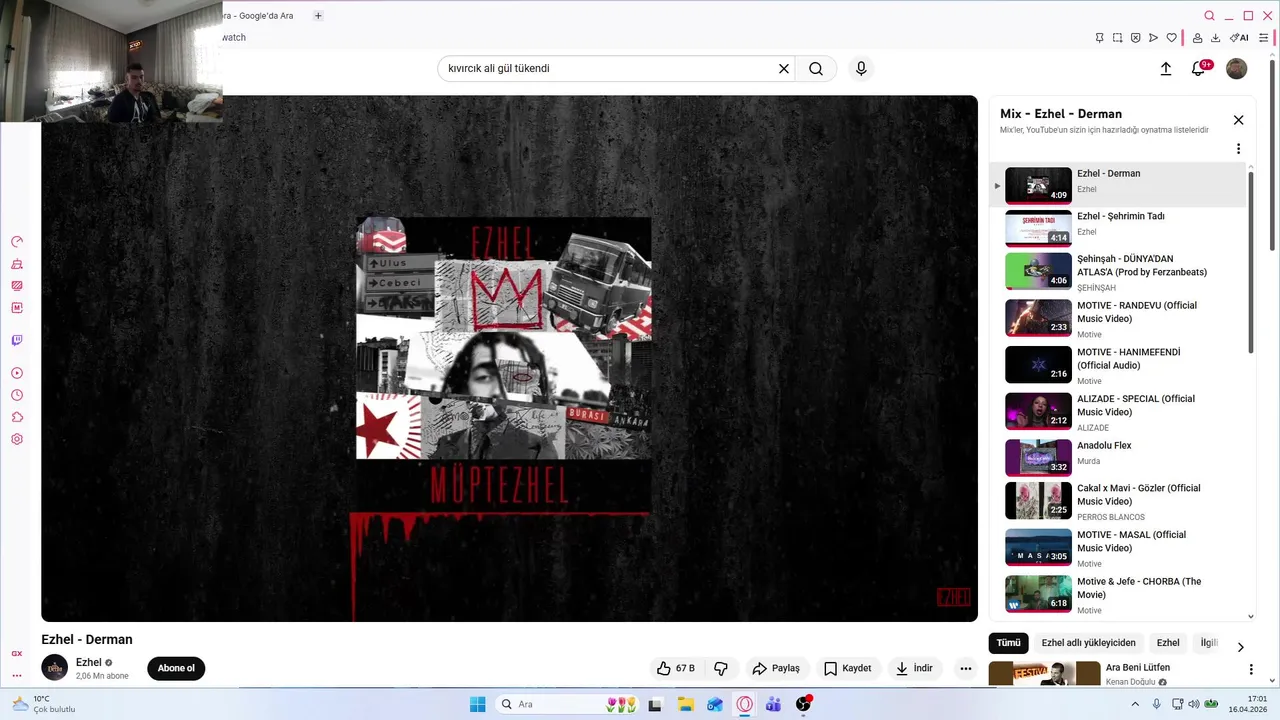Image resolution: width=1280 pixels, height=720 pixels.
Task: Clear the search box with X
Action: tap(784, 69)
